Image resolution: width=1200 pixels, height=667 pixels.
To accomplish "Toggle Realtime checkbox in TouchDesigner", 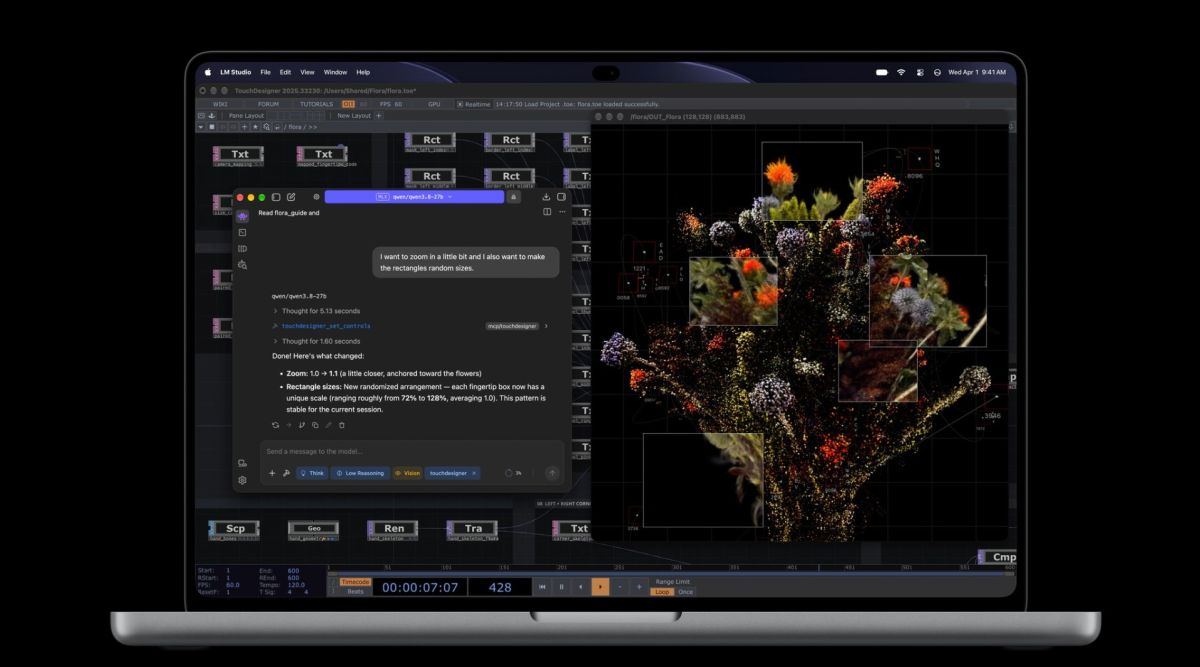I will tap(460, 104).
